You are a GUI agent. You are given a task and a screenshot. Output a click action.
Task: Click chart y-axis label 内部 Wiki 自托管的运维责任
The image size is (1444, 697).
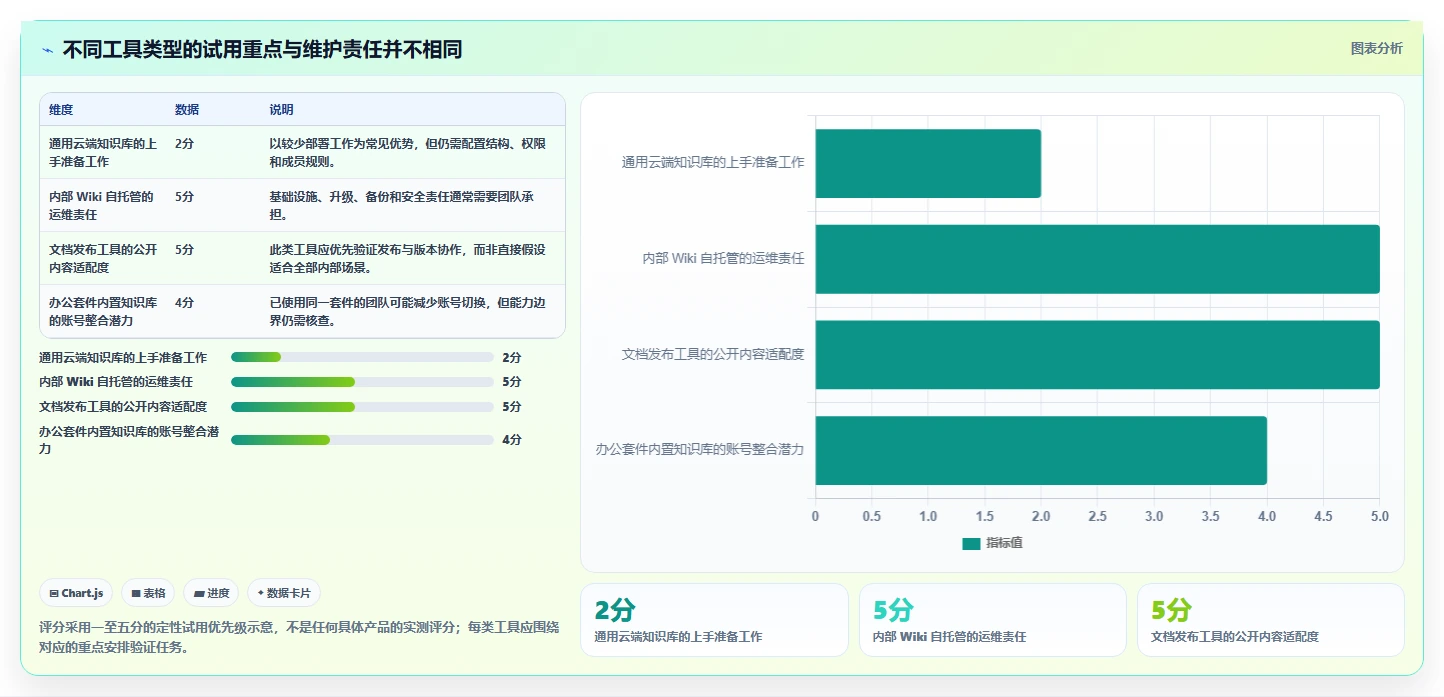click(723, 258)
